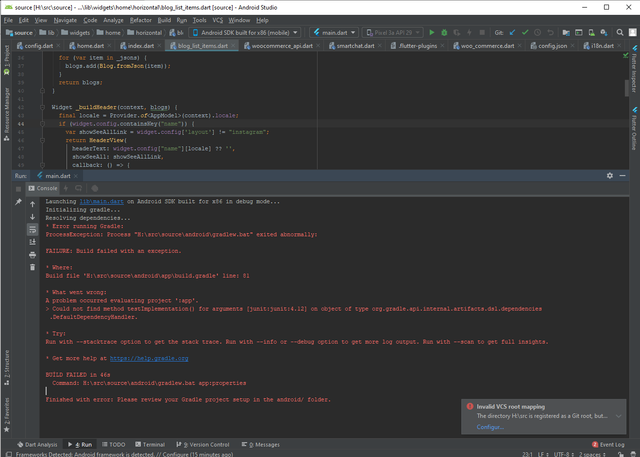Click the hot reload lightning in console toolbar
Viewport: 640px width, 457px height.
coord(66,188)
